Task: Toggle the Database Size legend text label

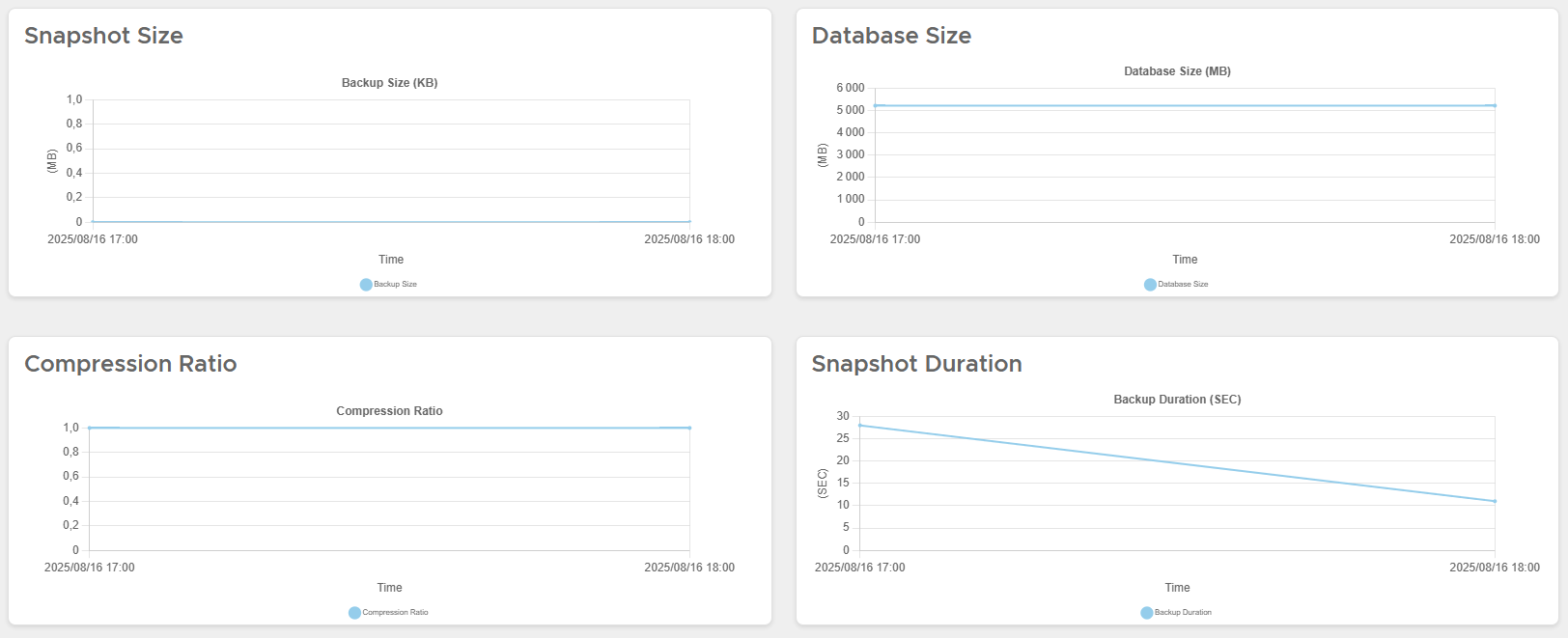Action: (x=1184, y=285)
